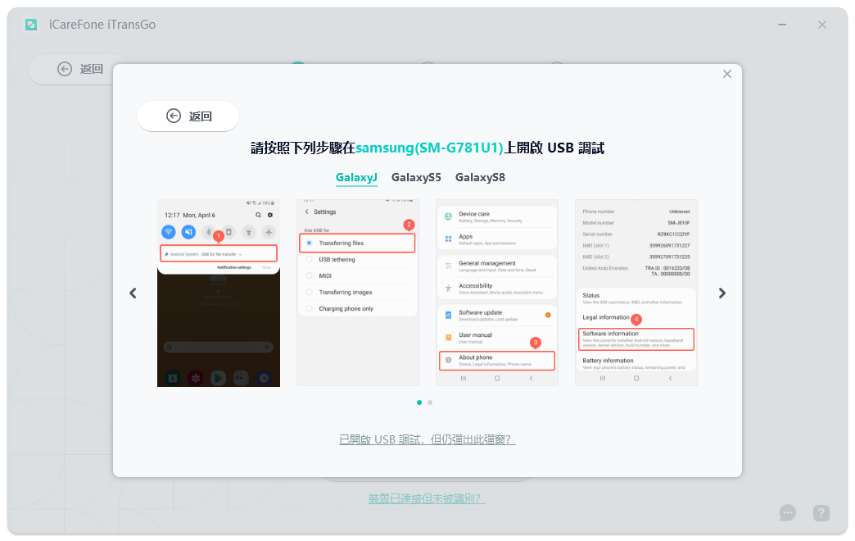Open link 已開啟 USB 調試，但仍彈出此彈窗?
This screenshot has height=541, width=855.
pyautogui.click(x=427, y=439)
